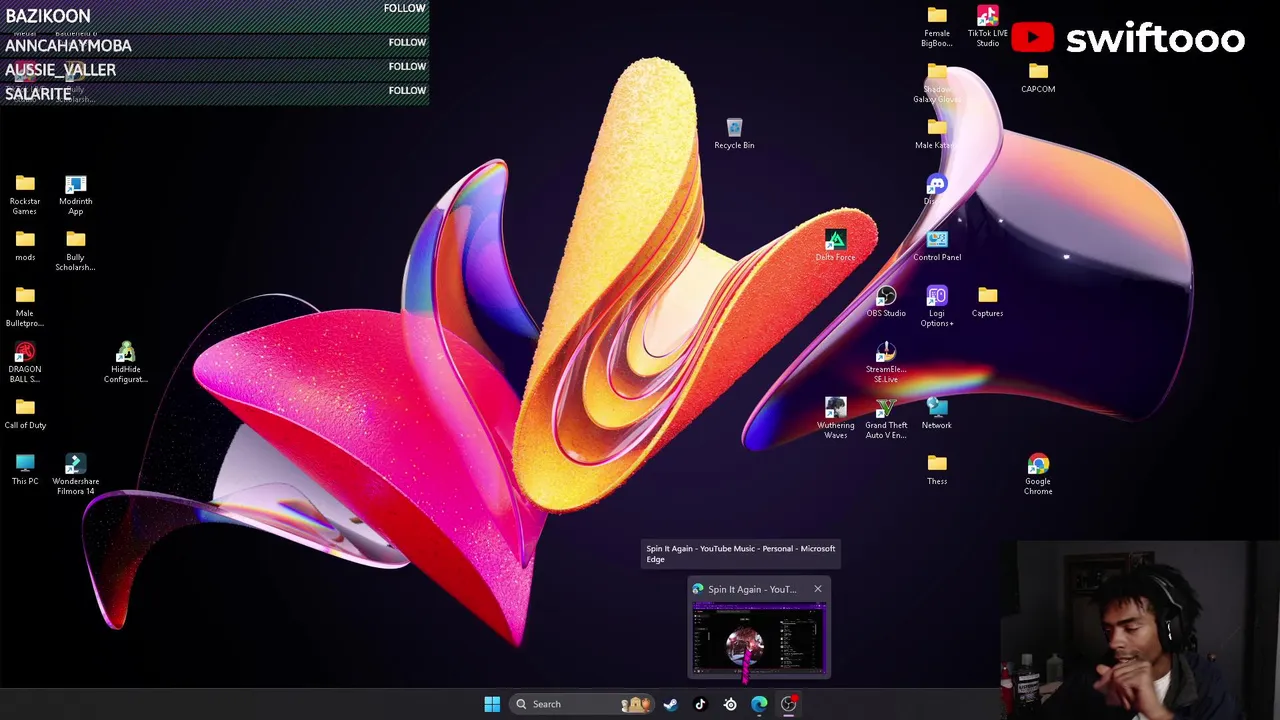Open the Control Panel shortcut
Screen dimensions: 1280x720
[x=937, y=246]
